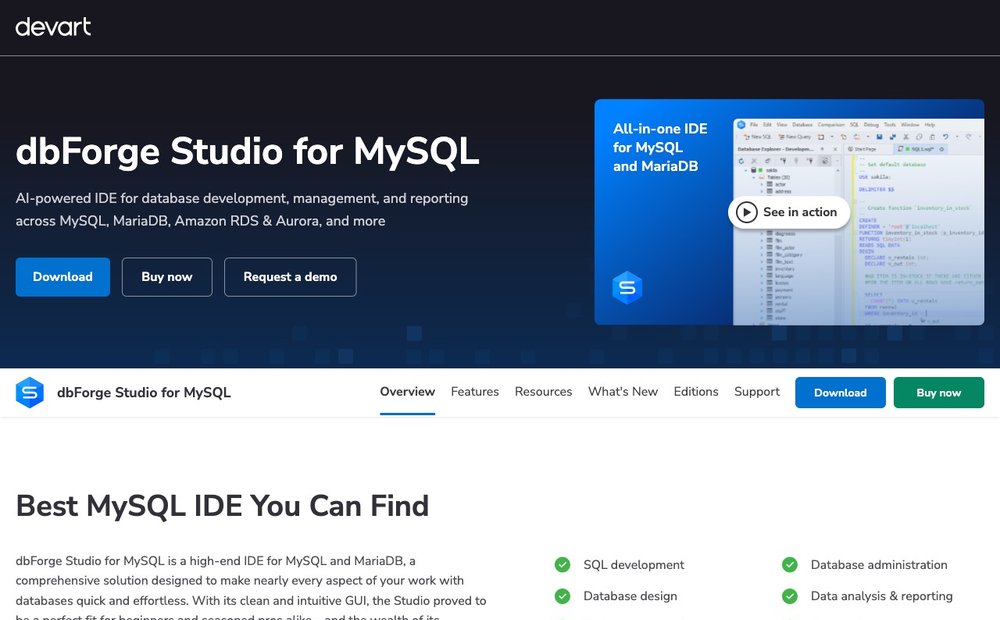Click the Database design checkmark icon
The image size is (1000, 620).
[x=562, y=596]
